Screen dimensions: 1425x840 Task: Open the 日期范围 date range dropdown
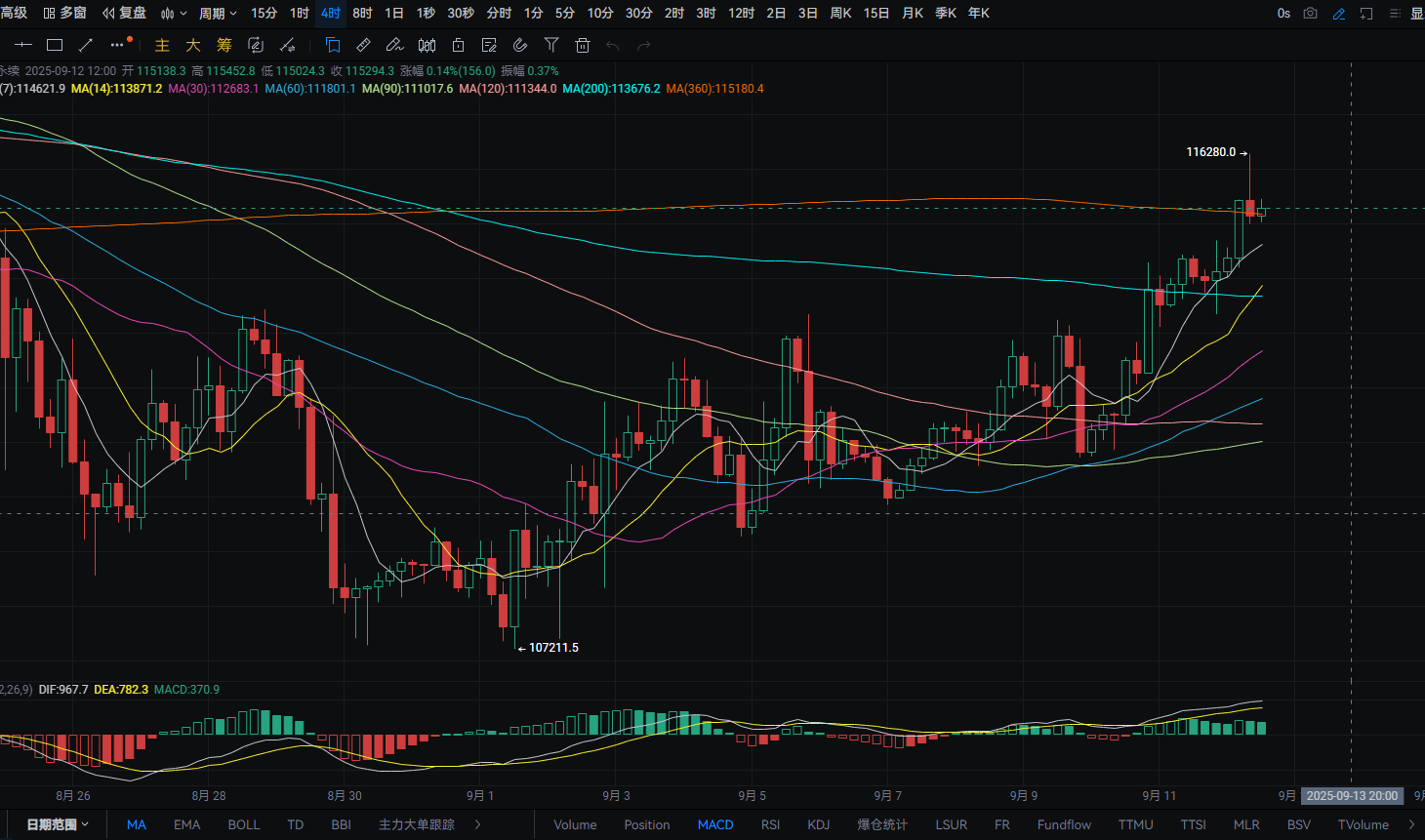[x=58, y=824]
